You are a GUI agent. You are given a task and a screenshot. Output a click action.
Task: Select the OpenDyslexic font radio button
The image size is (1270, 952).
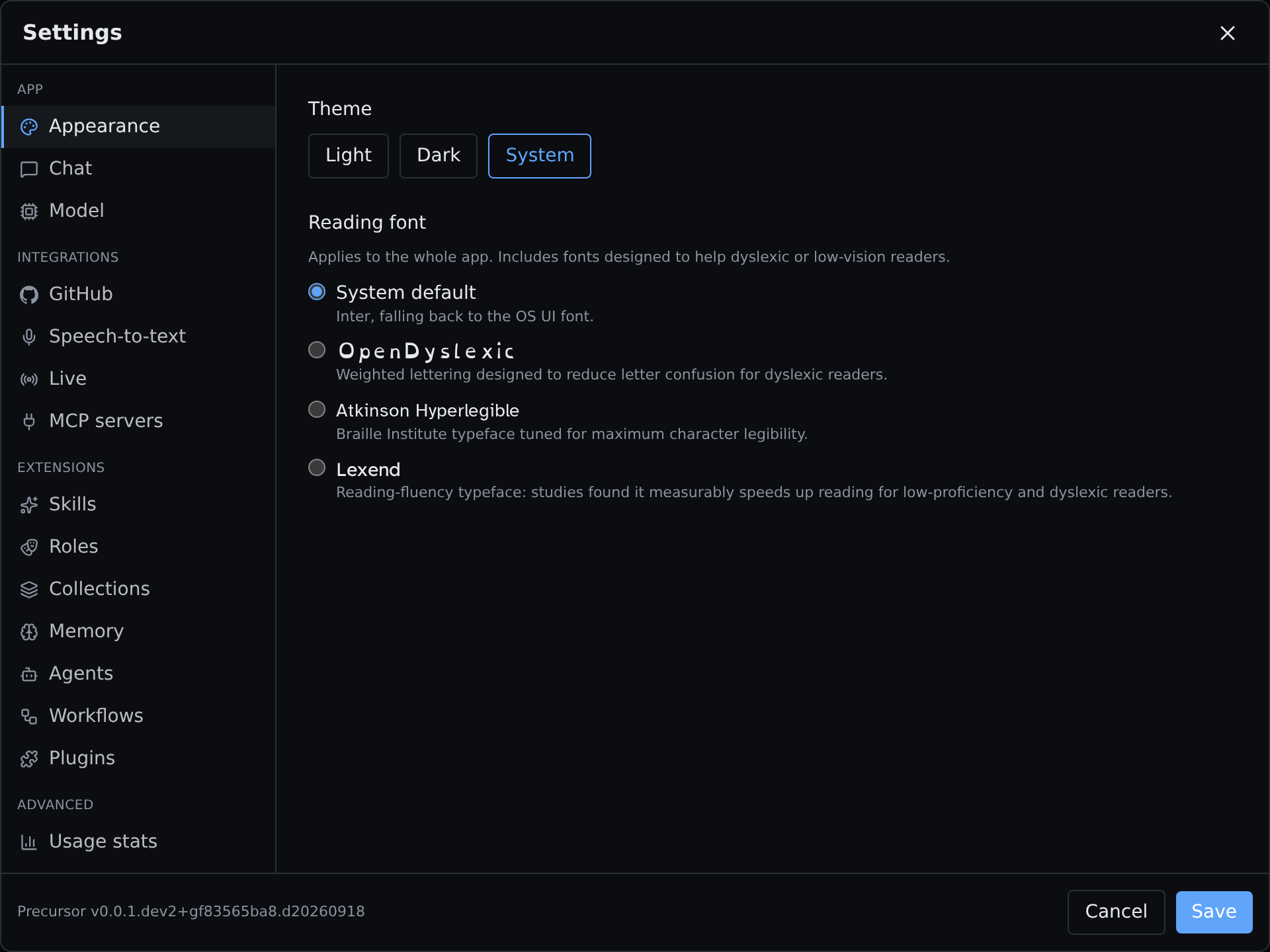(317, 350)
